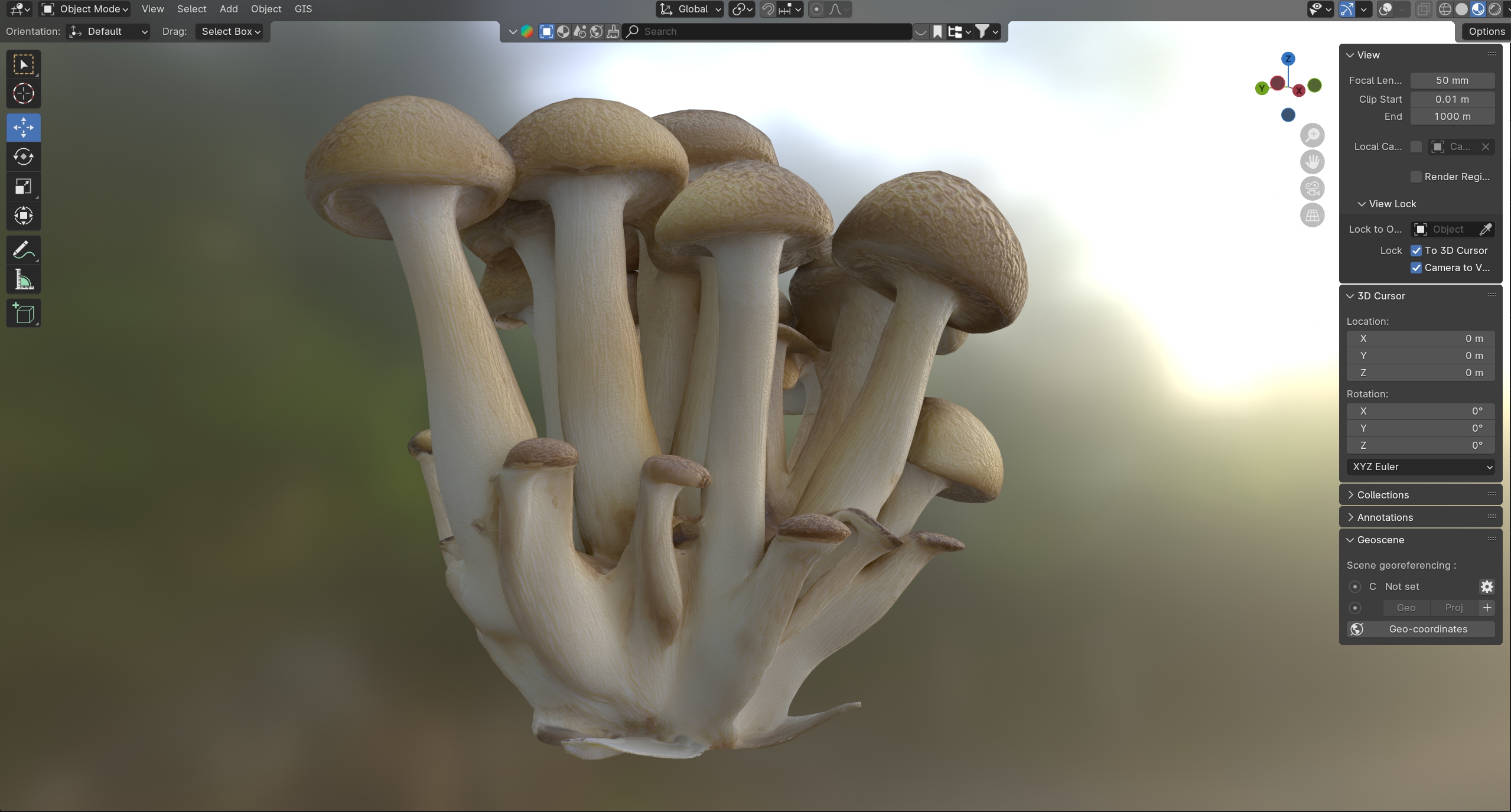Open the XYZ Euler rotation mode dropdown
The height and width of the screenshot is (812, 1511).
pos(1420,467)
